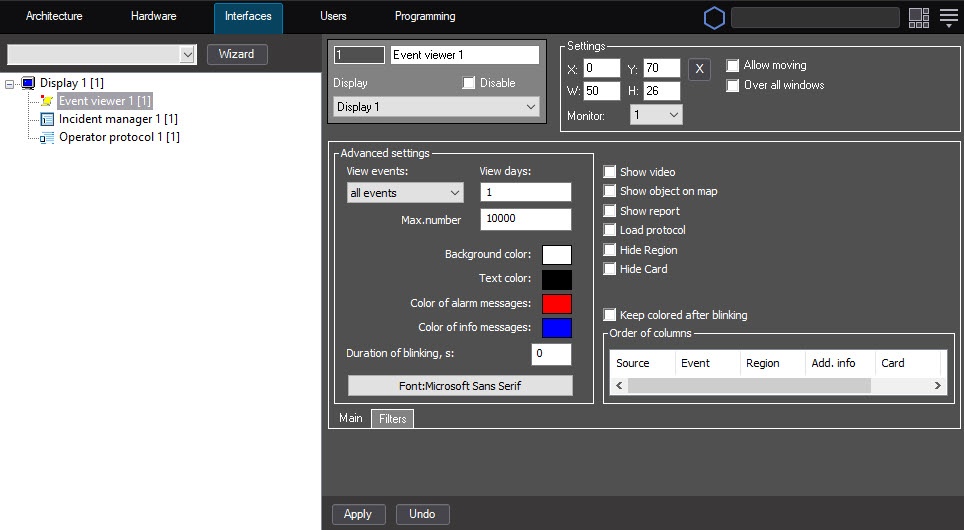Screen dimensions: 964x530
Task: Click the Incident manager 1 tree icon
Action: point(46,119)
